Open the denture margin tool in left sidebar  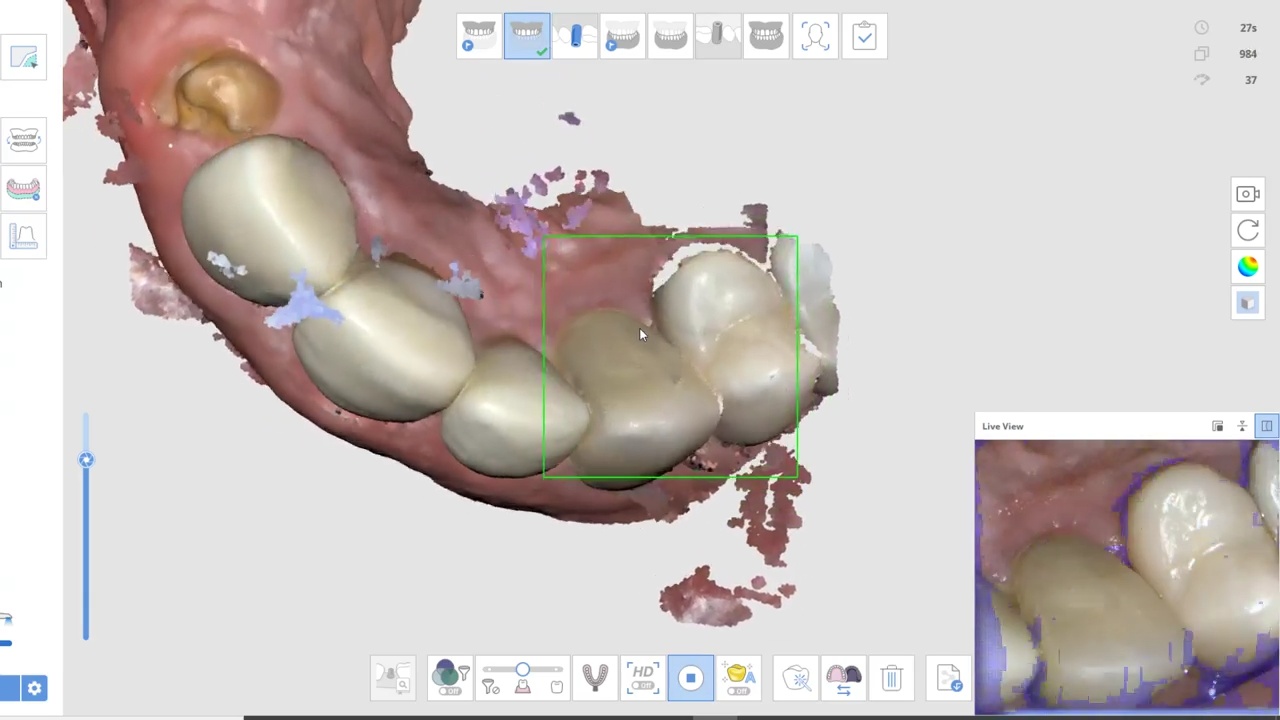[23, 188]
